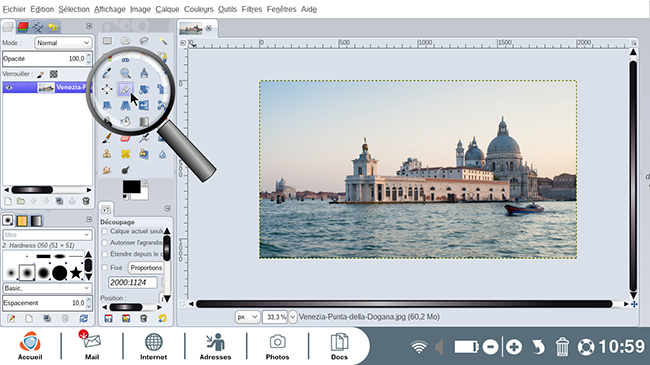This screenshot has width=650, height=365.
Task: Refresh the brushes list
Action: (x=84, y=319)
